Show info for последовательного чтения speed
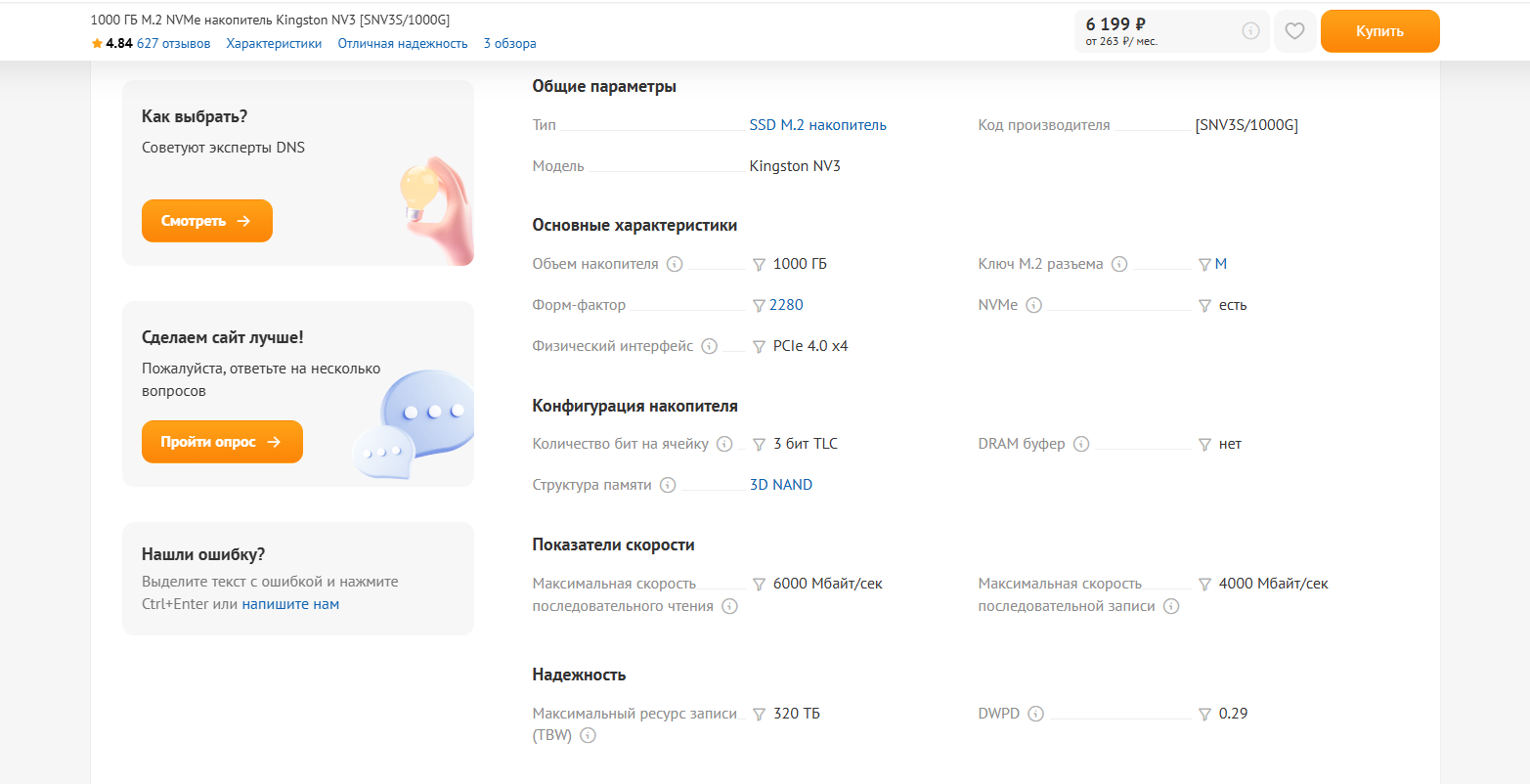Image resolution: width=1530 pixels, height=784 pixels. click(x=729, y=606)
